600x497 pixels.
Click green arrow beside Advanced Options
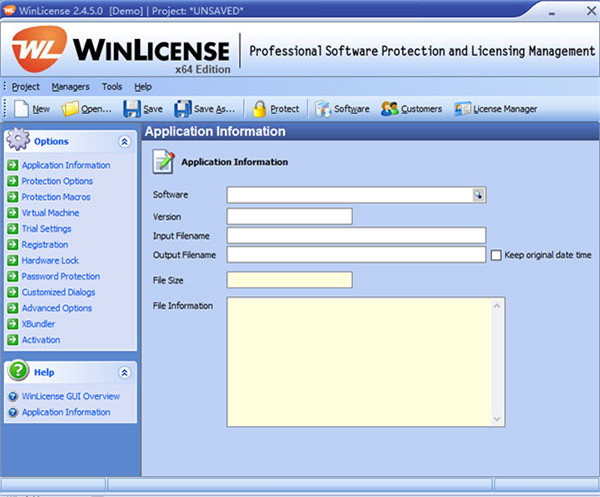(x=13, y=308)
